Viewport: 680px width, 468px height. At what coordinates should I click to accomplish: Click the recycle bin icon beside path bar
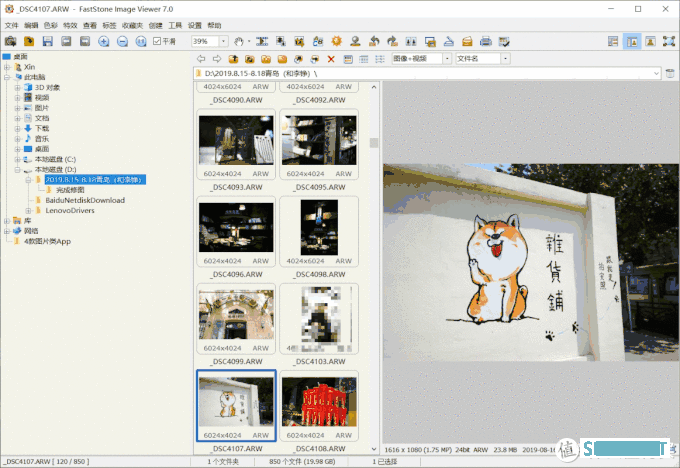tap(670, 73)
